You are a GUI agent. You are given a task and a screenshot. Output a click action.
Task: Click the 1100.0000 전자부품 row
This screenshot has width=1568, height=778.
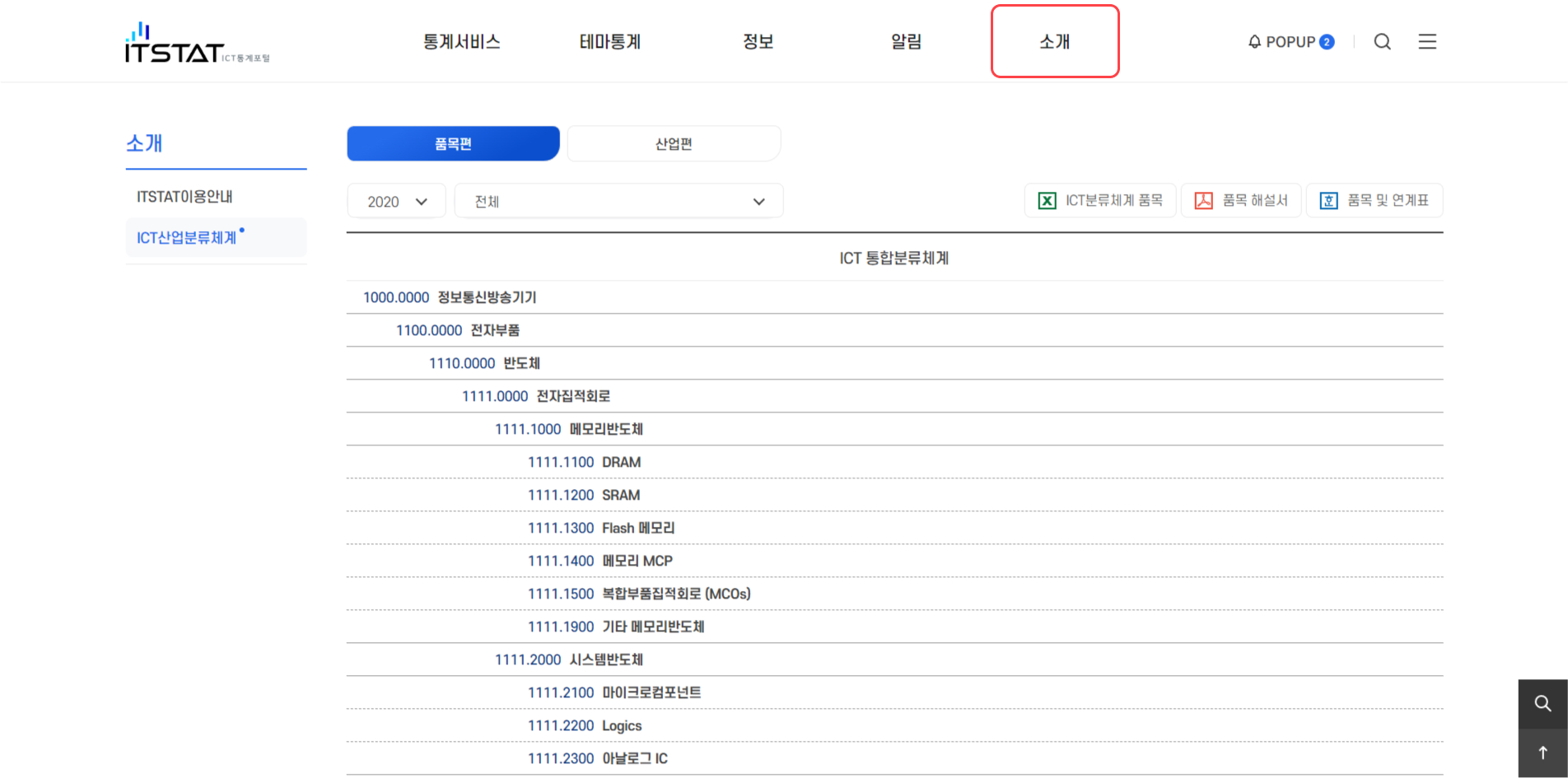tap(894, 330)
